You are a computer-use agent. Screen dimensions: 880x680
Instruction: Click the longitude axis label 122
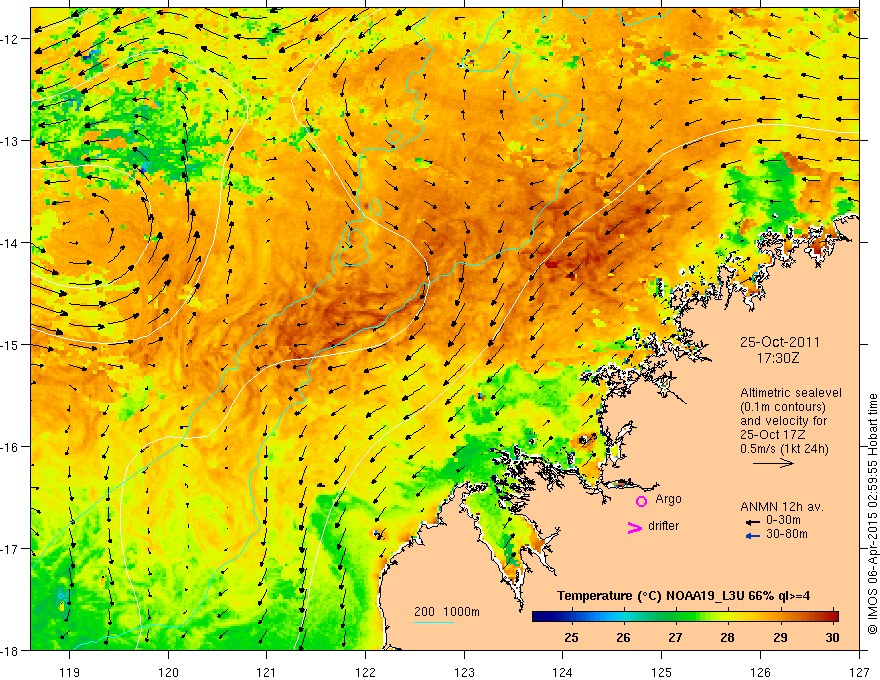pyautogui.click(x=365, y=672)
